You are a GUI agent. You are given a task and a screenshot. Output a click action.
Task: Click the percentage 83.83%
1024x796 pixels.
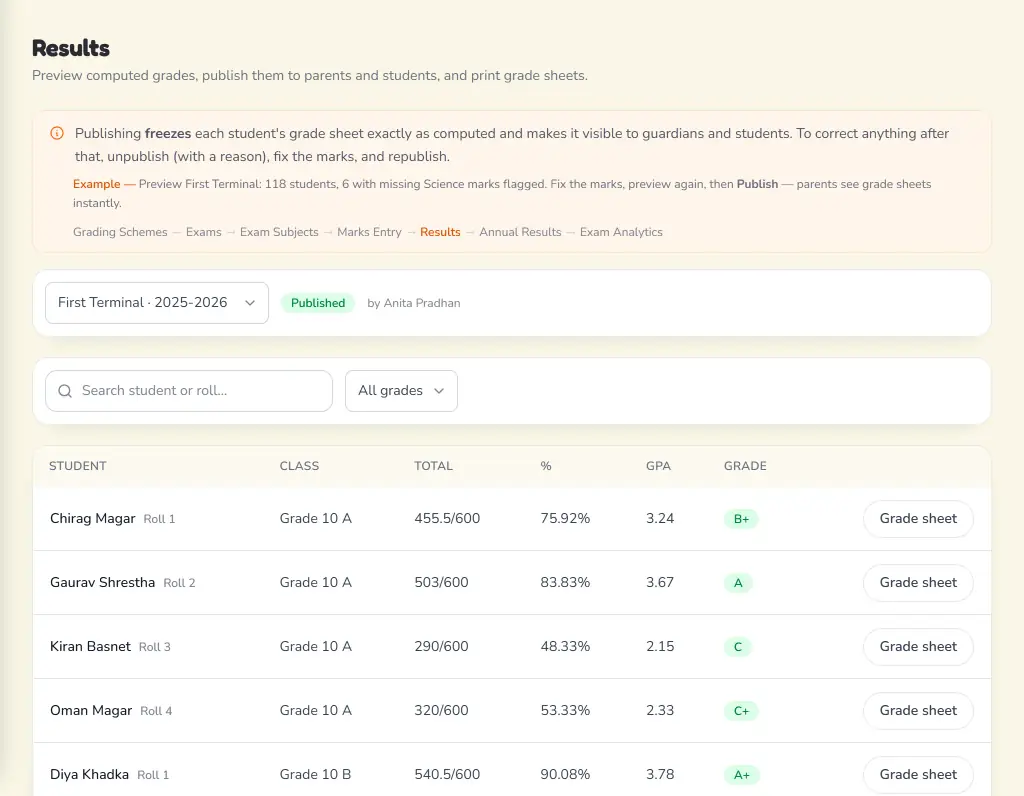coord(565,582)
